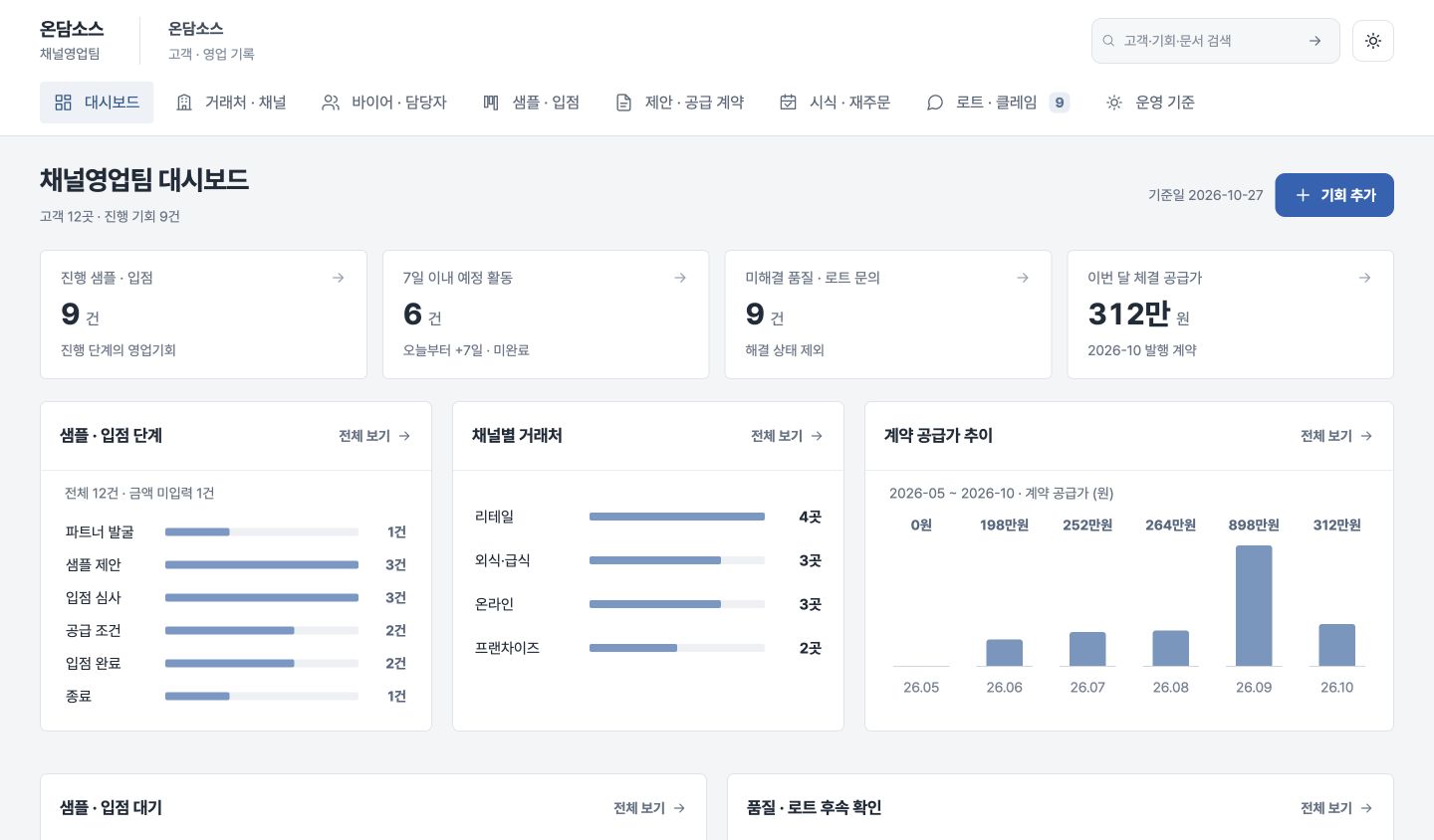Click the 입점 완료 stage bar
The height and width of the screenshot is (840, 1434).
coord(262,664)
